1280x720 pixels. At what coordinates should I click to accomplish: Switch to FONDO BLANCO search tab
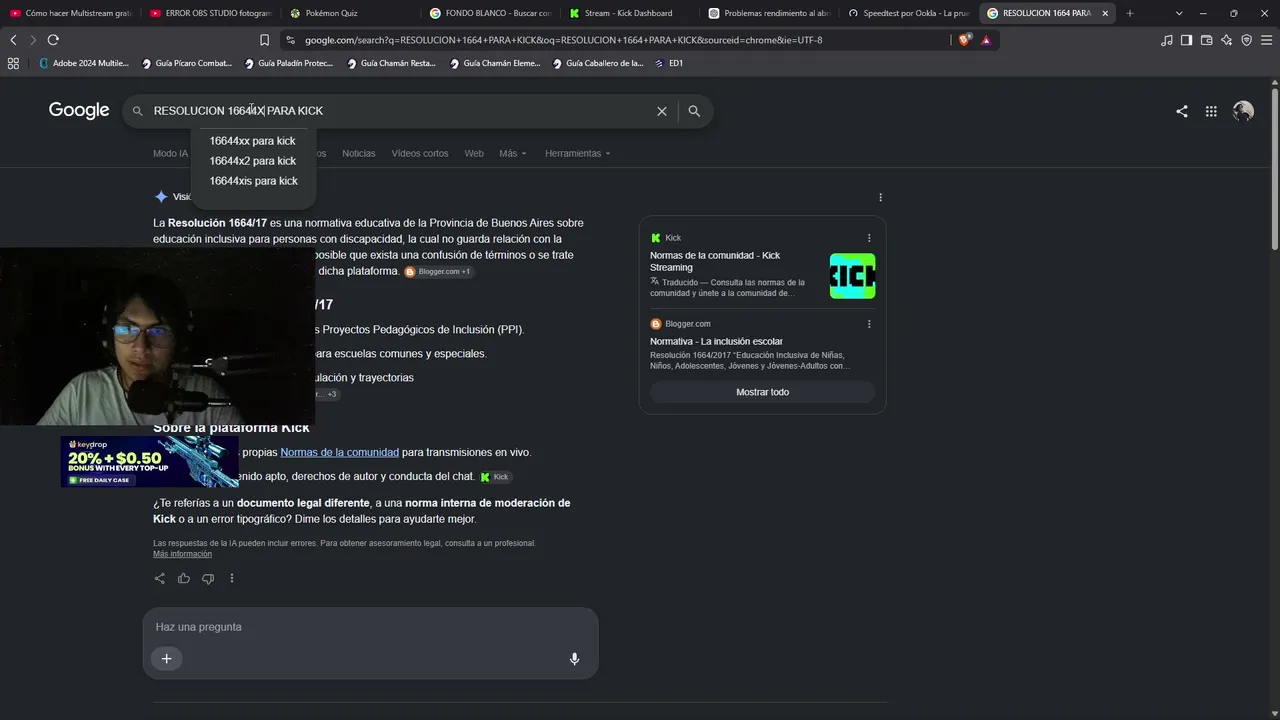488,13
